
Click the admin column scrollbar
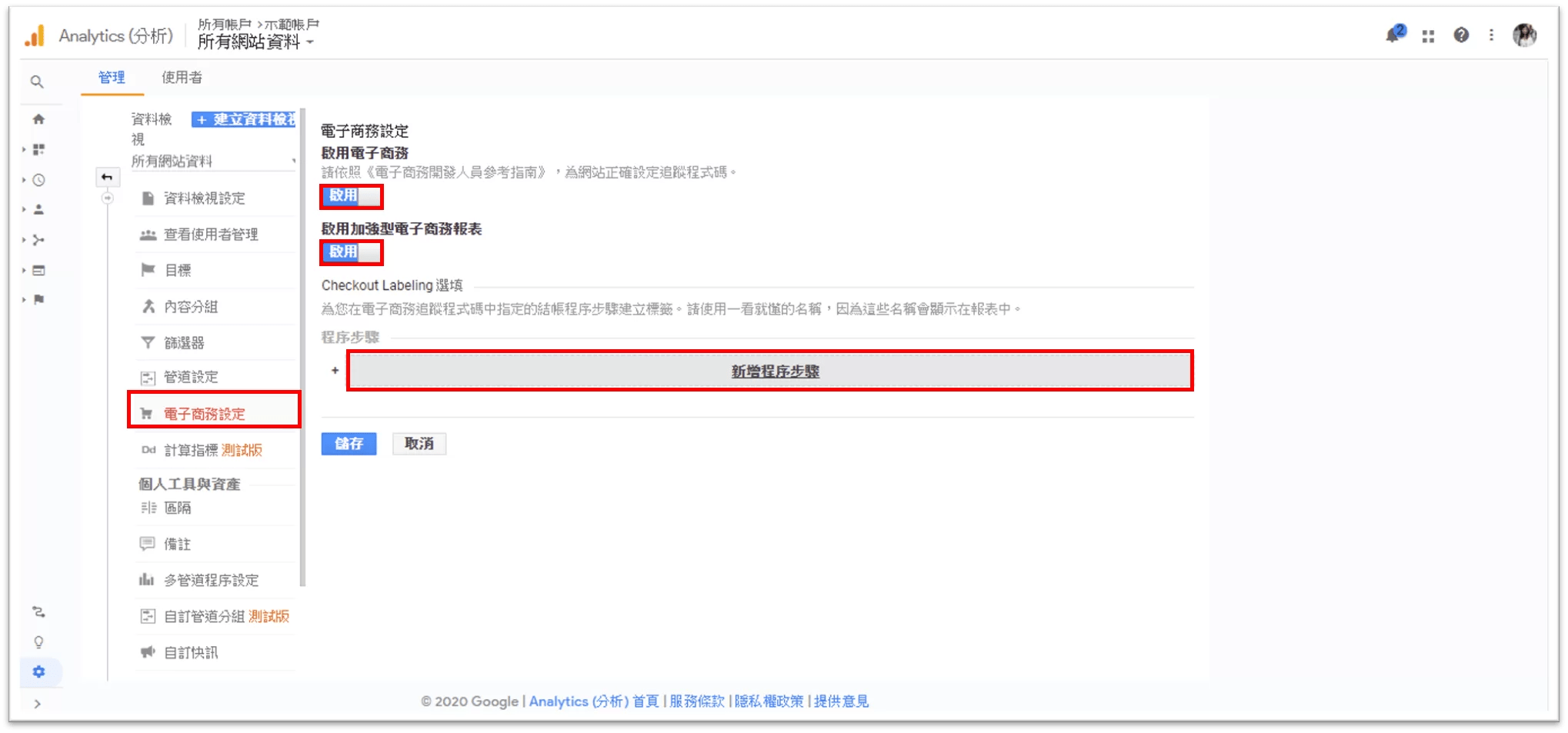click(x=302, y=346)
